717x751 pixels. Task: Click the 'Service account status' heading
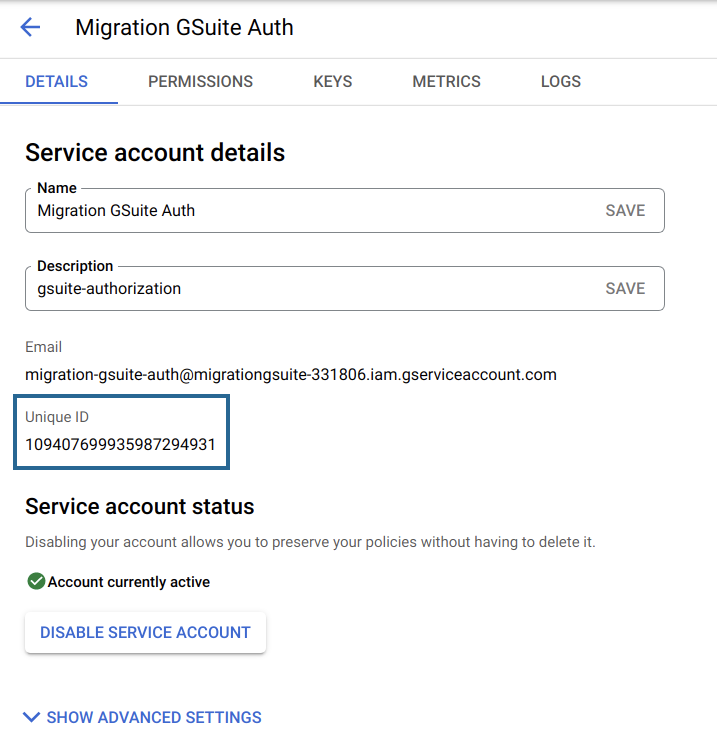[x=139, y=506]
